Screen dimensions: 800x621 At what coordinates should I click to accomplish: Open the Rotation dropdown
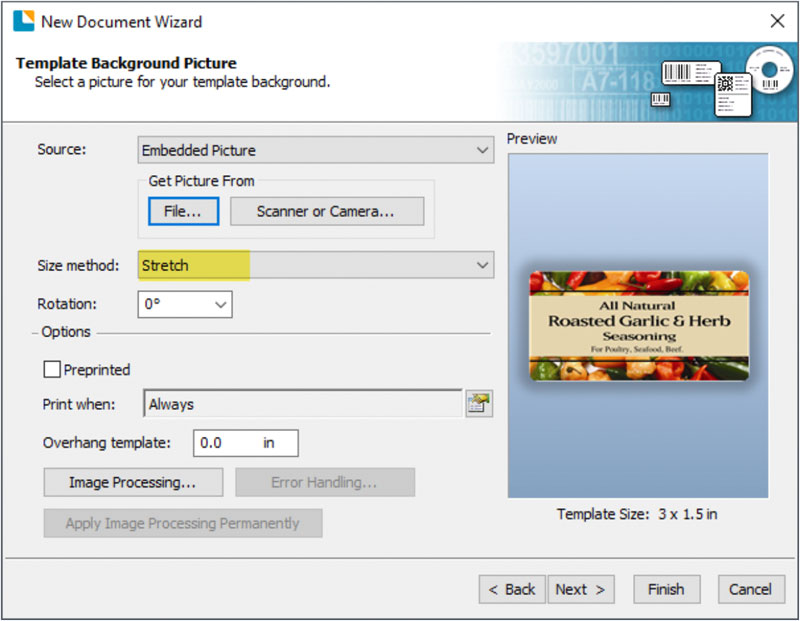[x=185, y=304]
